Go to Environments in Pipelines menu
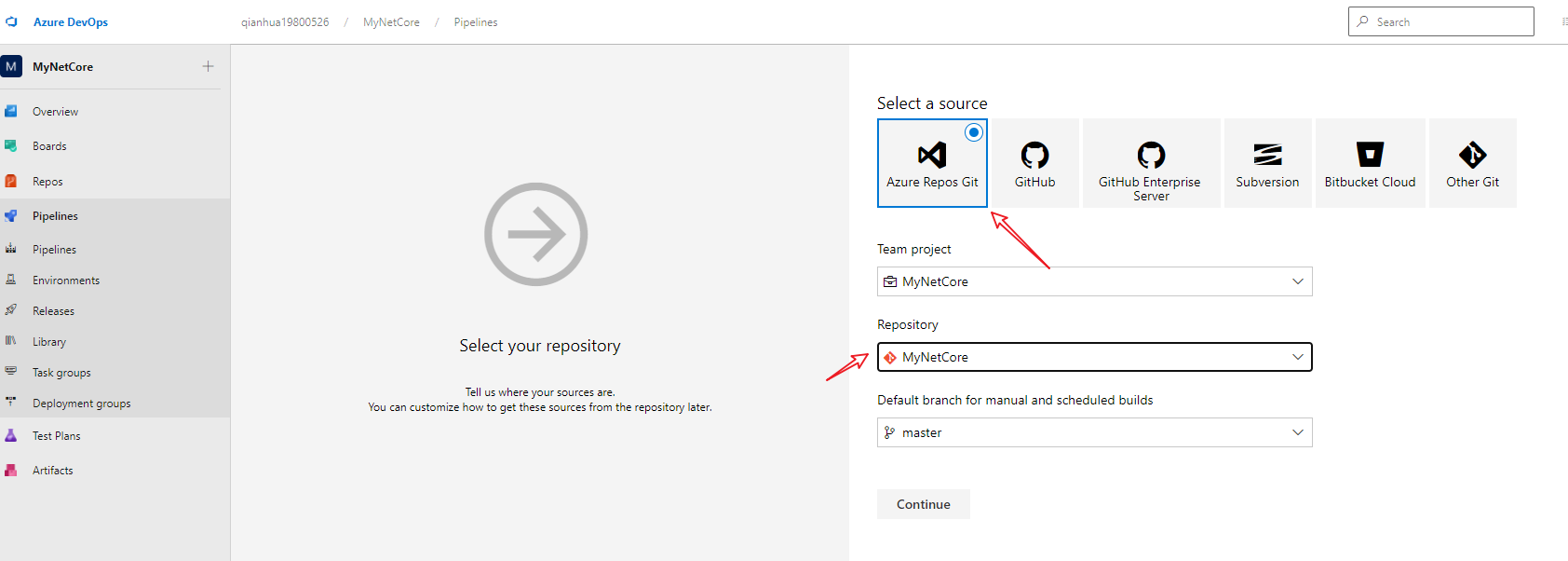Image resolution: width=1568 pixels, height=561 pixels. coord(65,280)
